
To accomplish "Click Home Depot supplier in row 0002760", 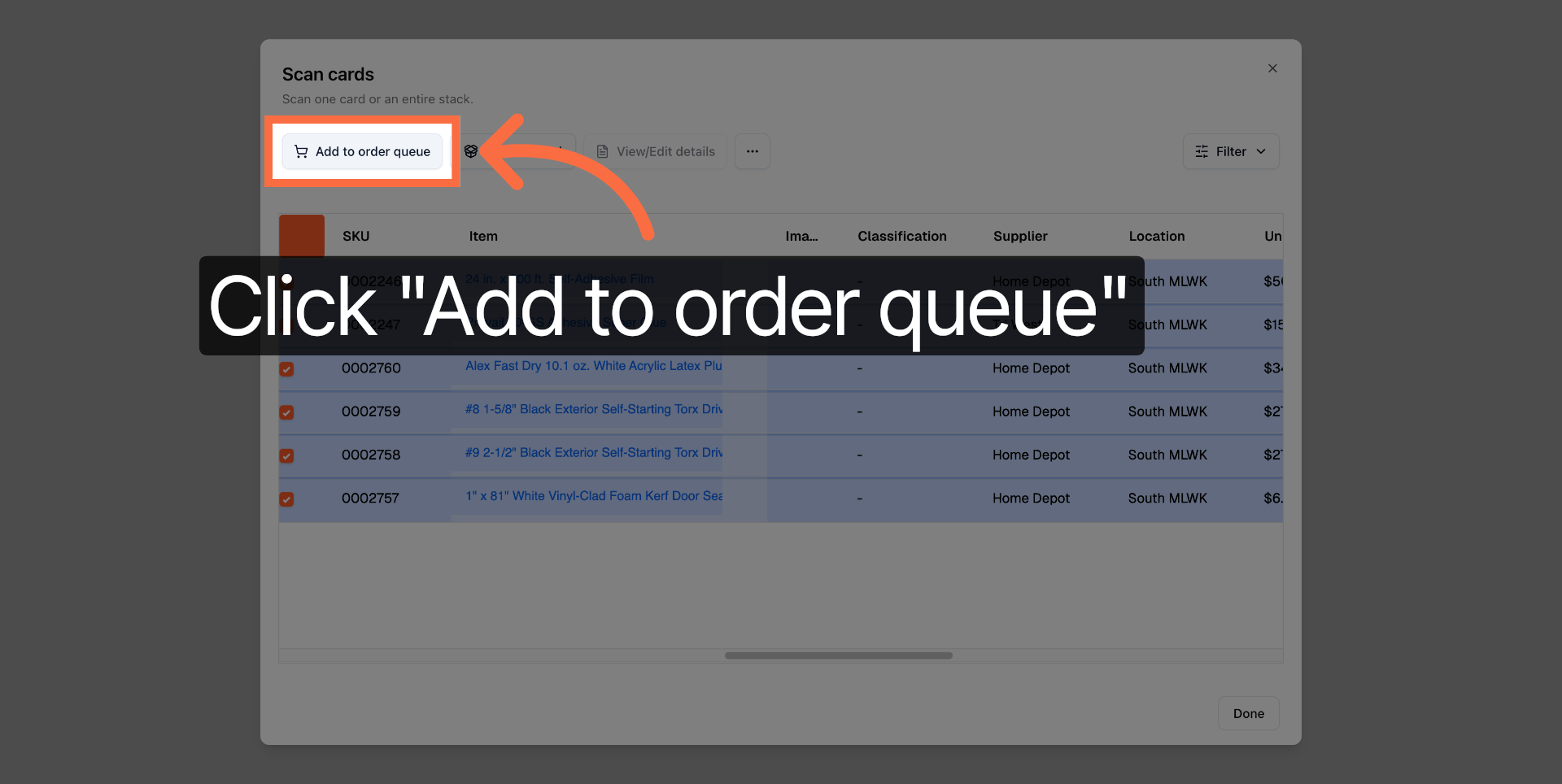I will tap(1031, 368).
